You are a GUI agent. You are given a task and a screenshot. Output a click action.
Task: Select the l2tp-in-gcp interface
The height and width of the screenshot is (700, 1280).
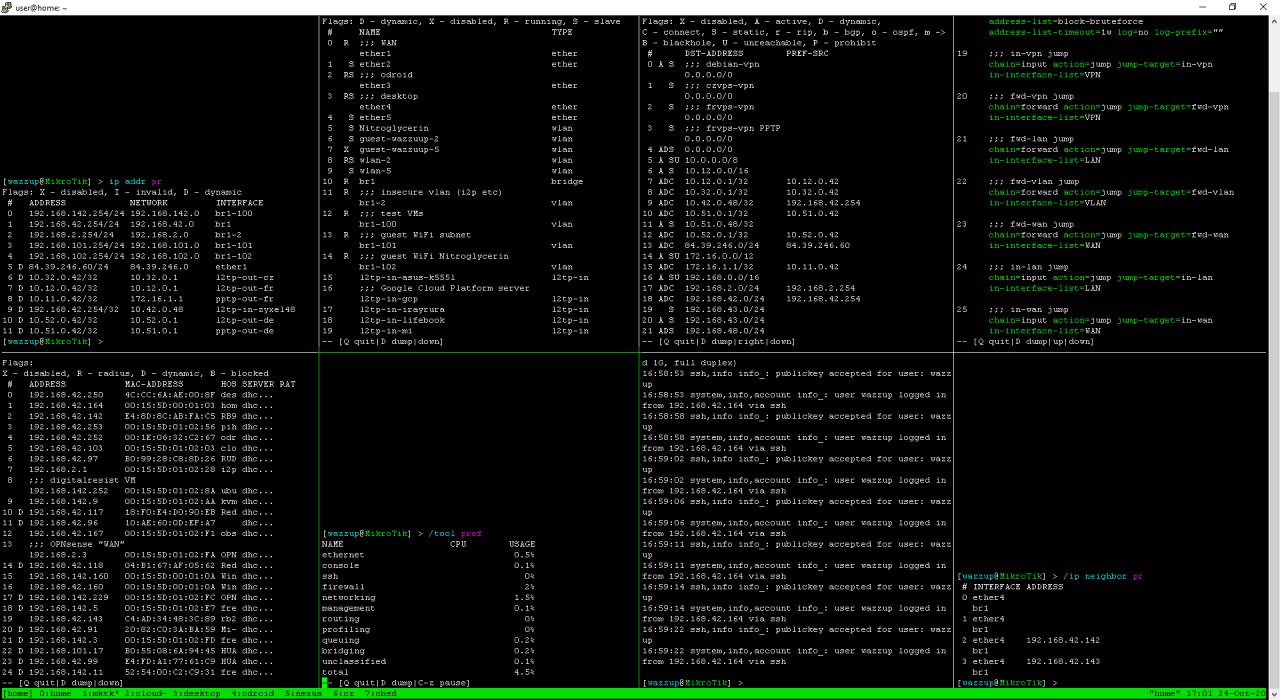pyautogui.click(x=388, y=299)
